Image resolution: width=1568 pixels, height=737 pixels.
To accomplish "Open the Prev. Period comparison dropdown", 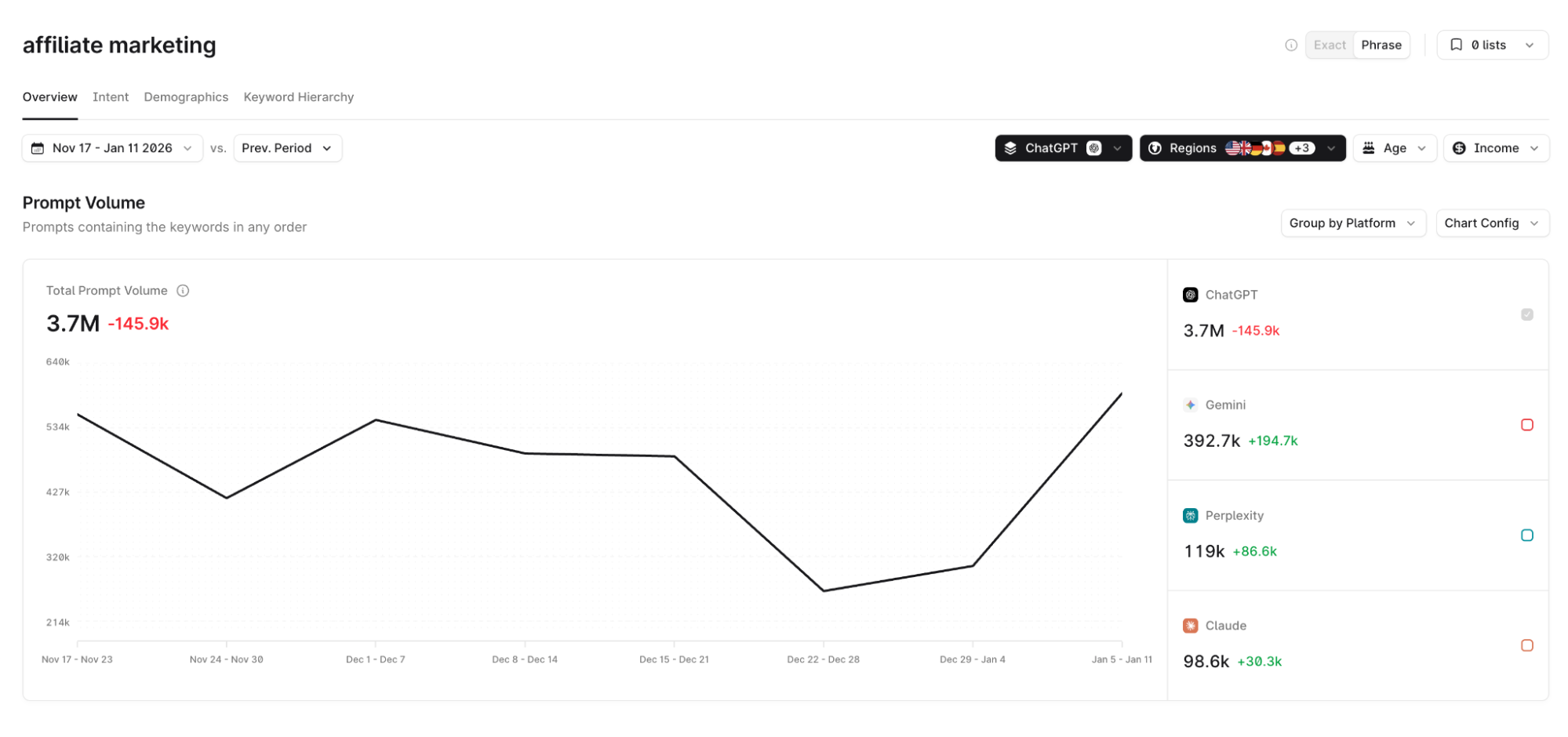I will point(287,148).
